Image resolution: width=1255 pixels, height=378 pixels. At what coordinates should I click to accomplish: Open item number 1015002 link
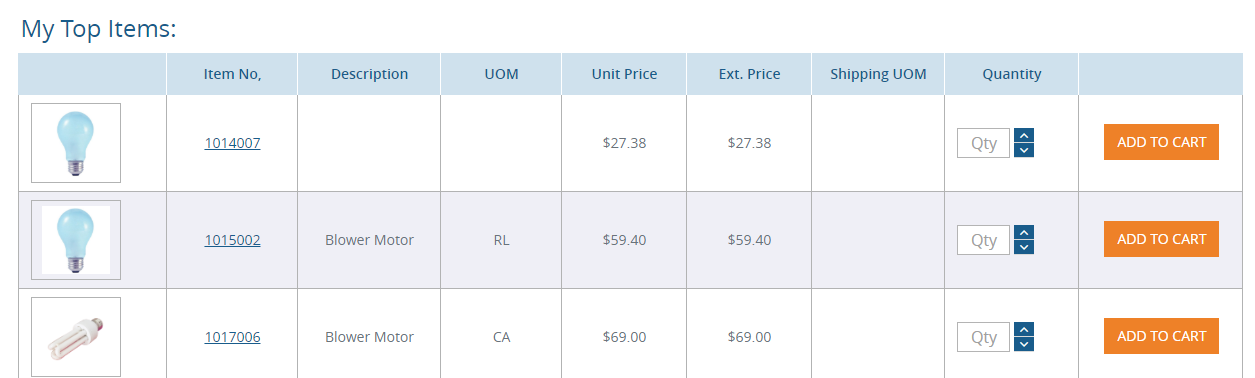[232, 240]
